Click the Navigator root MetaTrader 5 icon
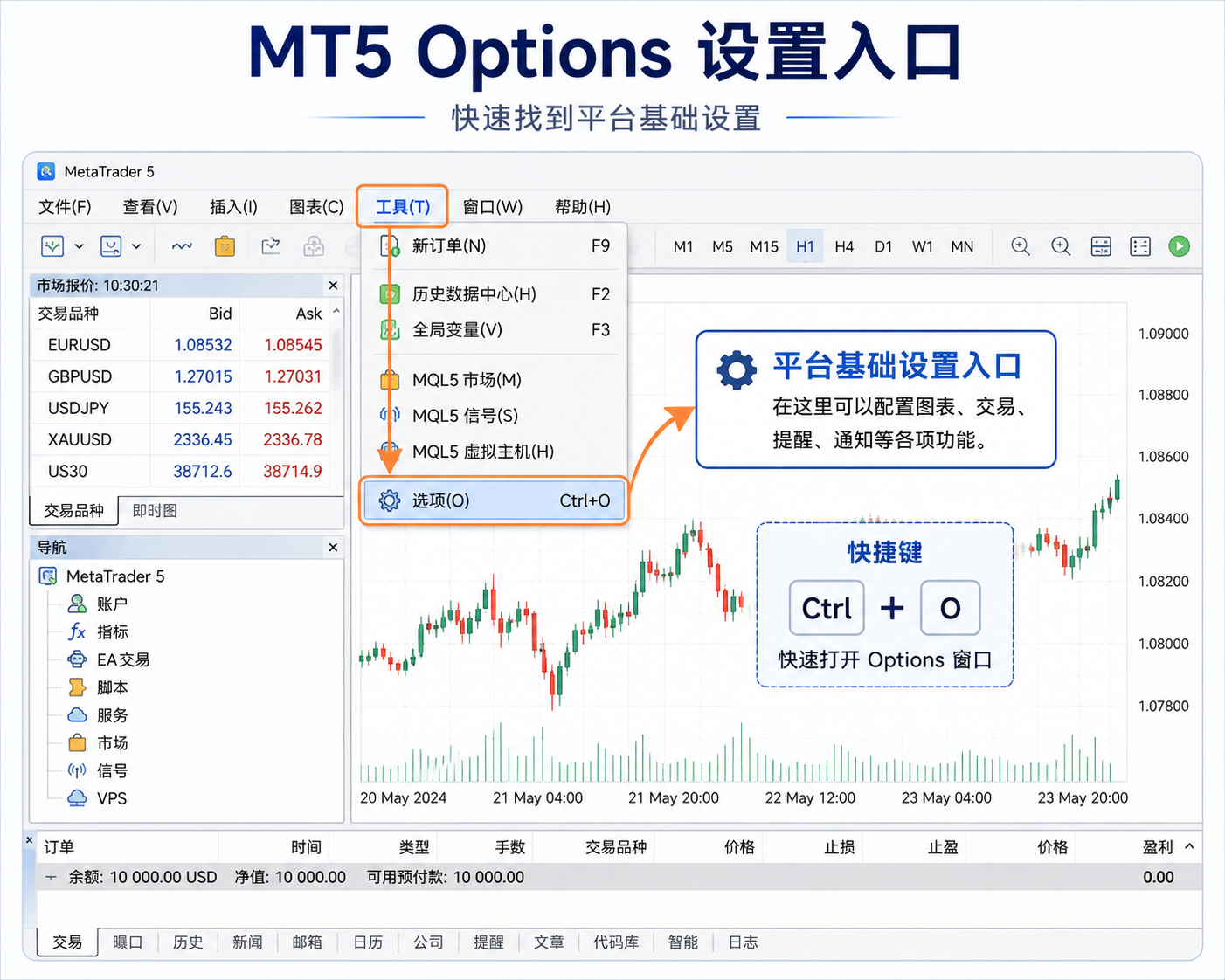Image resolution: width=1225 pixels, height=980 pixels. (x=48, y=576)
